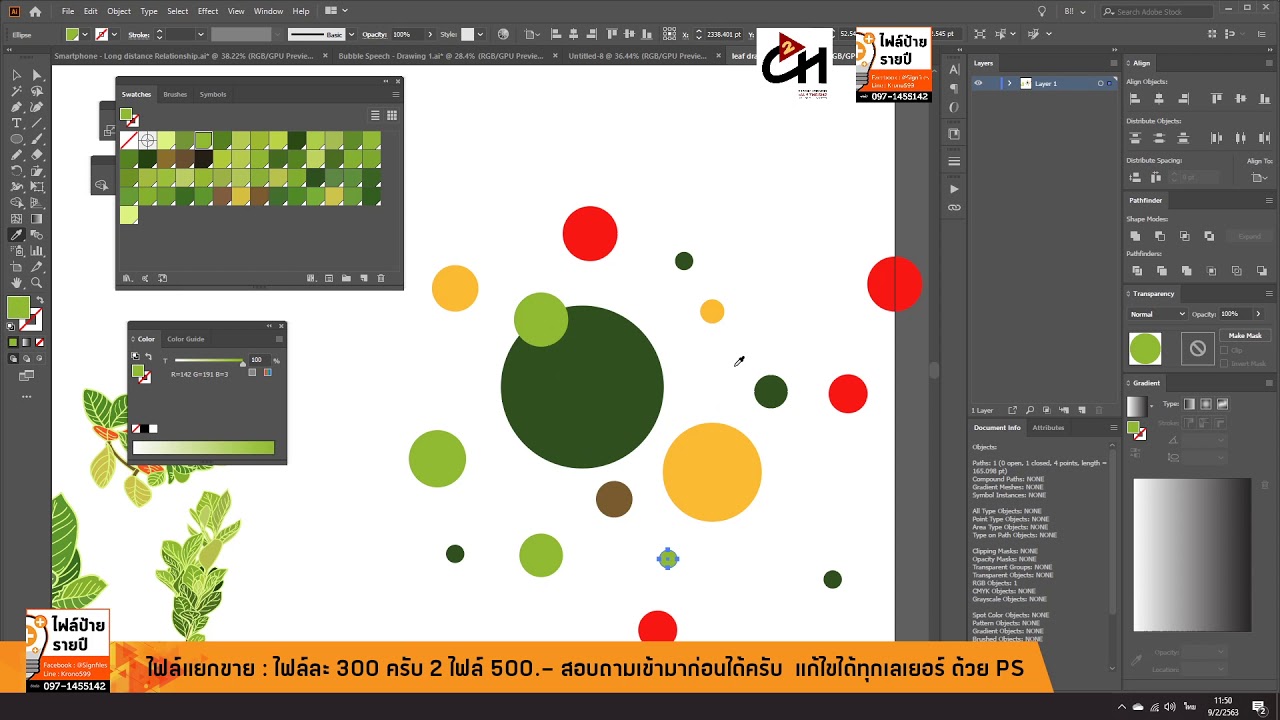The width and height of the screenshot is (1280, 720).
Task: Enable Invert Mask checkbox
Action: 1225,363
